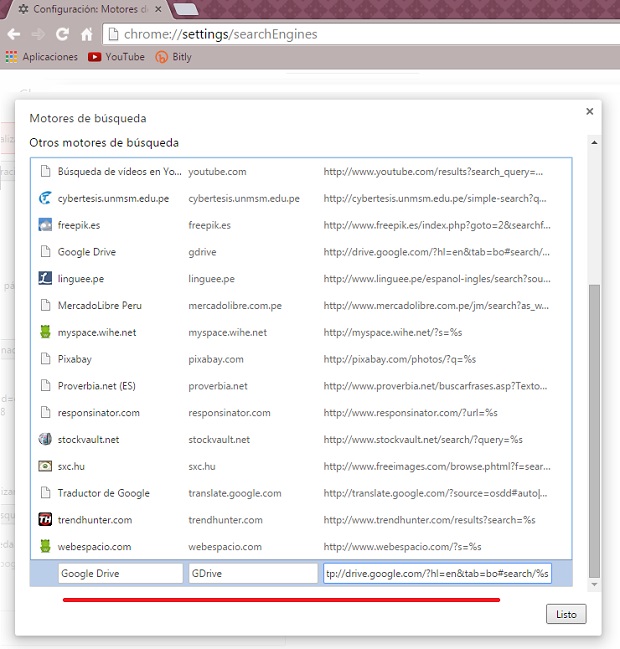Edit the drive.google.com URL input field
The height and width of the screenshot is (649, 620).
point(437,573)
